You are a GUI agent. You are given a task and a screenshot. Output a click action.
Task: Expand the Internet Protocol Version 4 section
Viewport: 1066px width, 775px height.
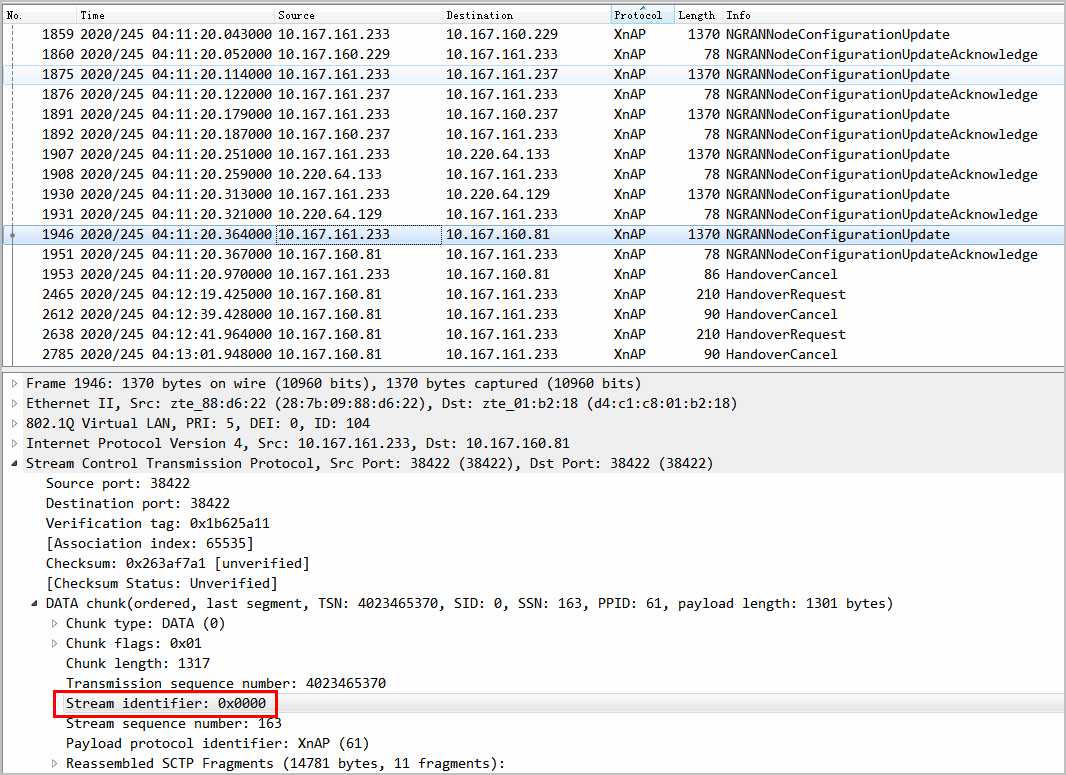(14, 444)
